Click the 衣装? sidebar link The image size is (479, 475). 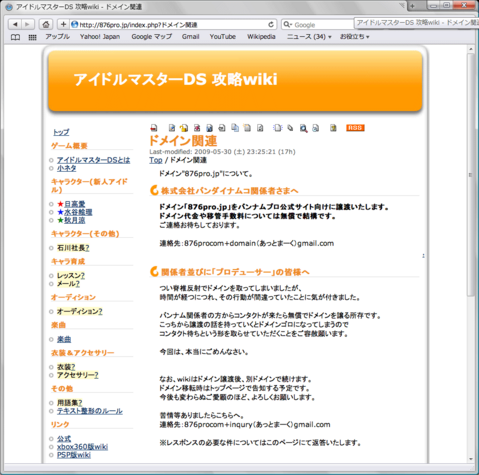66,367
